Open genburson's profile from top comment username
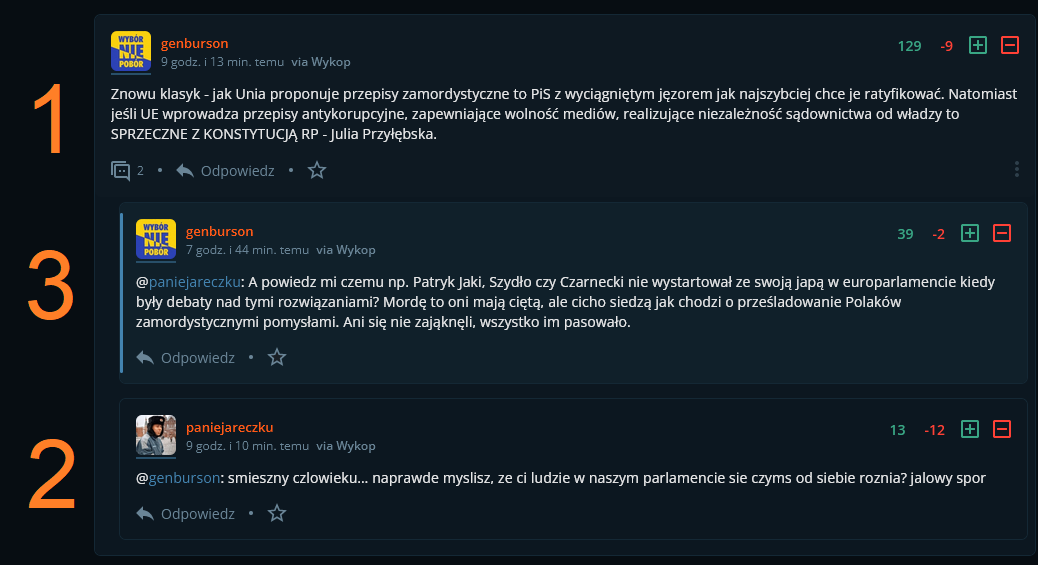Image resolution: width=1038 pixels, height=565 pixels. 194,43
